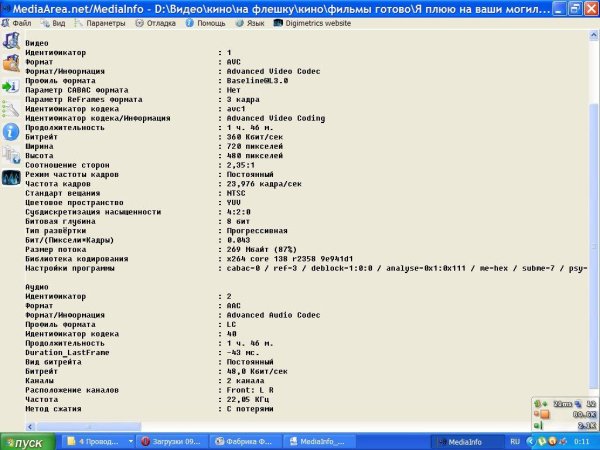Select the 'Advanced Video Codec' value
Screen dimensions: 600x450
[273, 71]
